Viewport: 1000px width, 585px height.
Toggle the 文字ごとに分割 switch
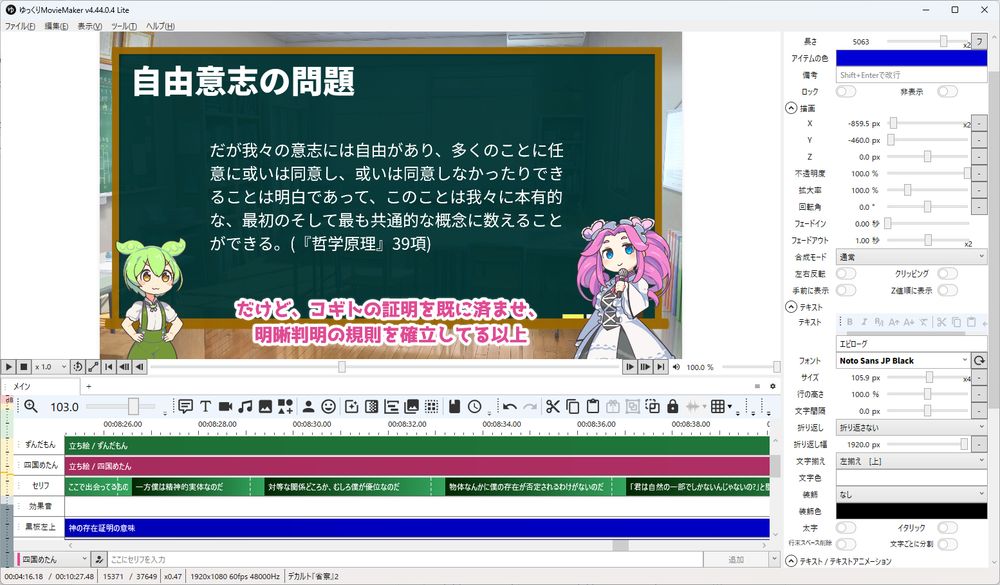click(x=947, y=544)
